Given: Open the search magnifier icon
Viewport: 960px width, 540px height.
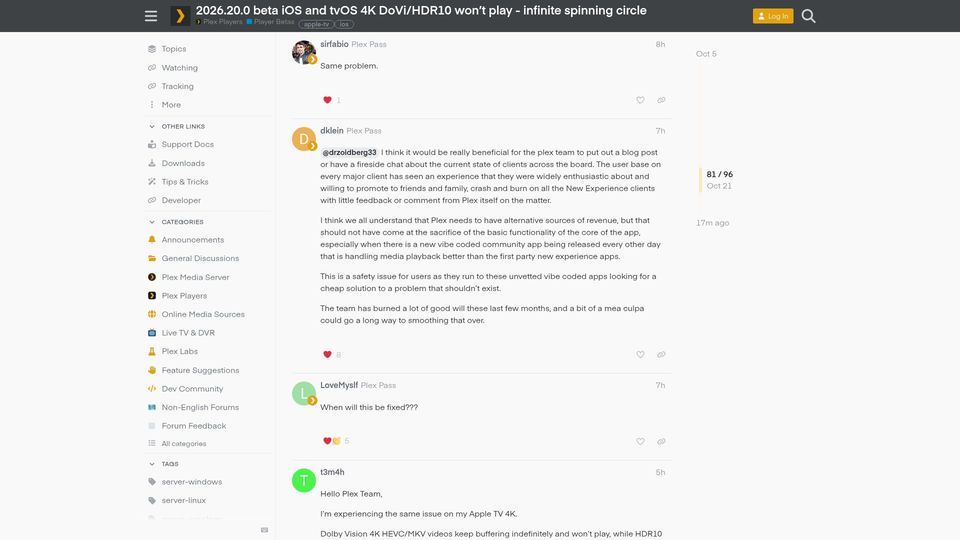Looking at the screenshot, I should [808, 16].
